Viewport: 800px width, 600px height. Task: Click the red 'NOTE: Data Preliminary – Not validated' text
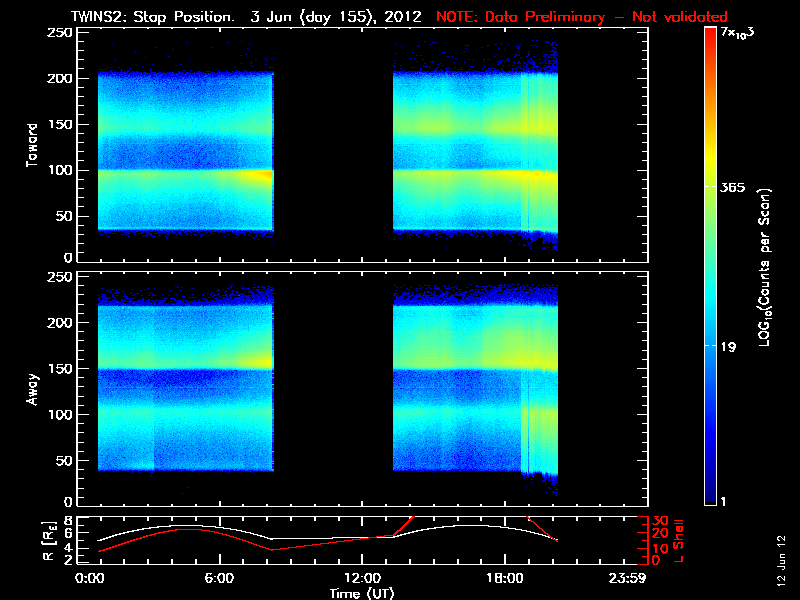pos(582,17)
